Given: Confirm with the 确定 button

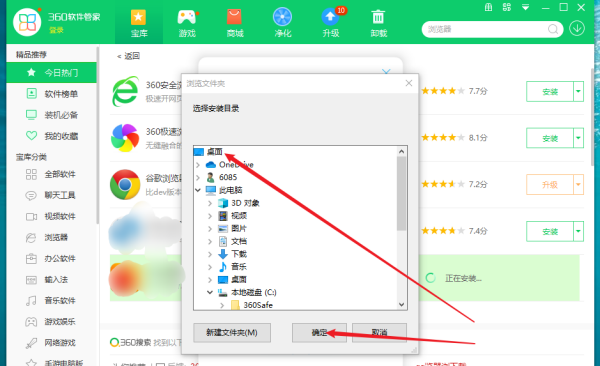Looking at the screenshot, I should [320, 333].
